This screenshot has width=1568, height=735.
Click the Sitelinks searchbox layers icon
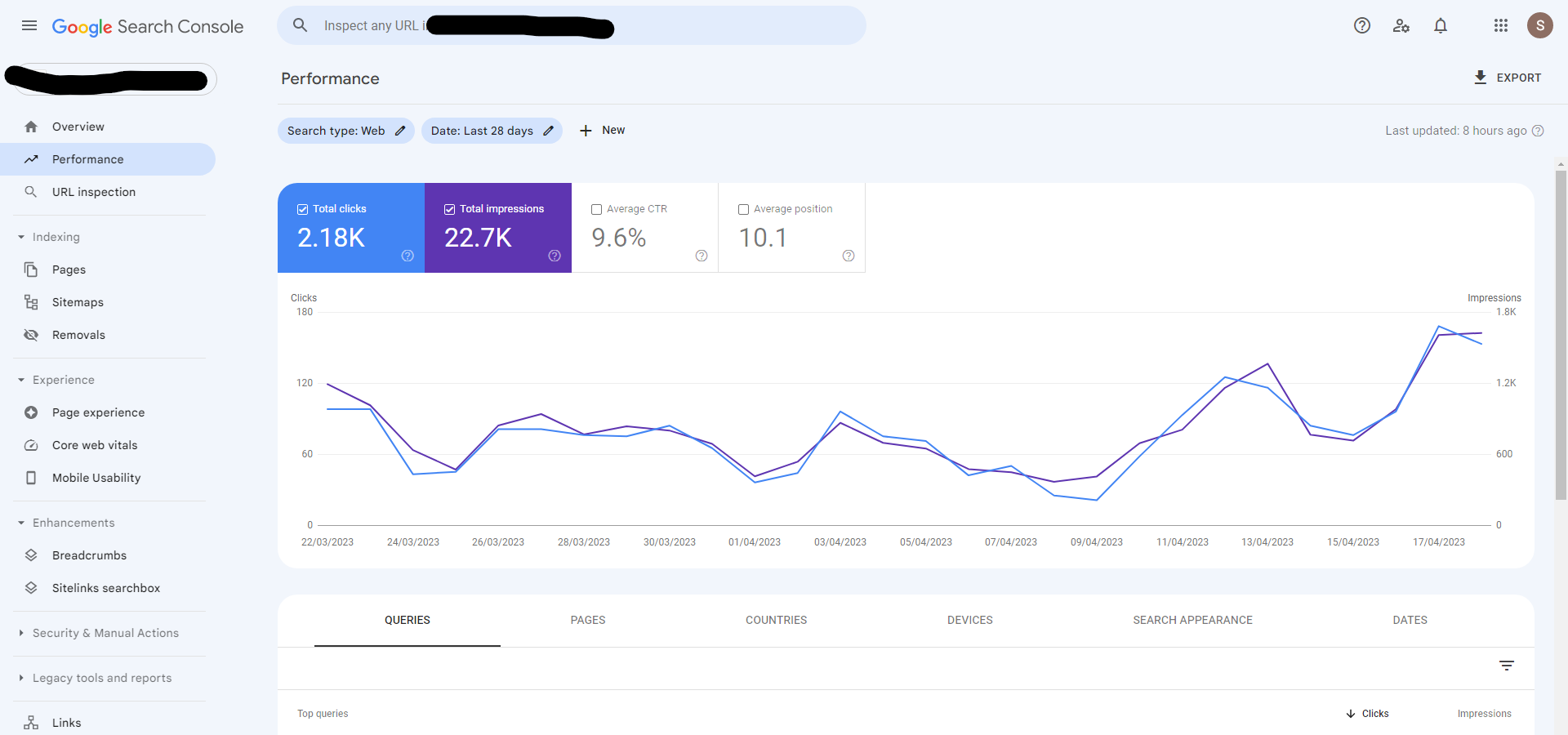pos(31,588)
